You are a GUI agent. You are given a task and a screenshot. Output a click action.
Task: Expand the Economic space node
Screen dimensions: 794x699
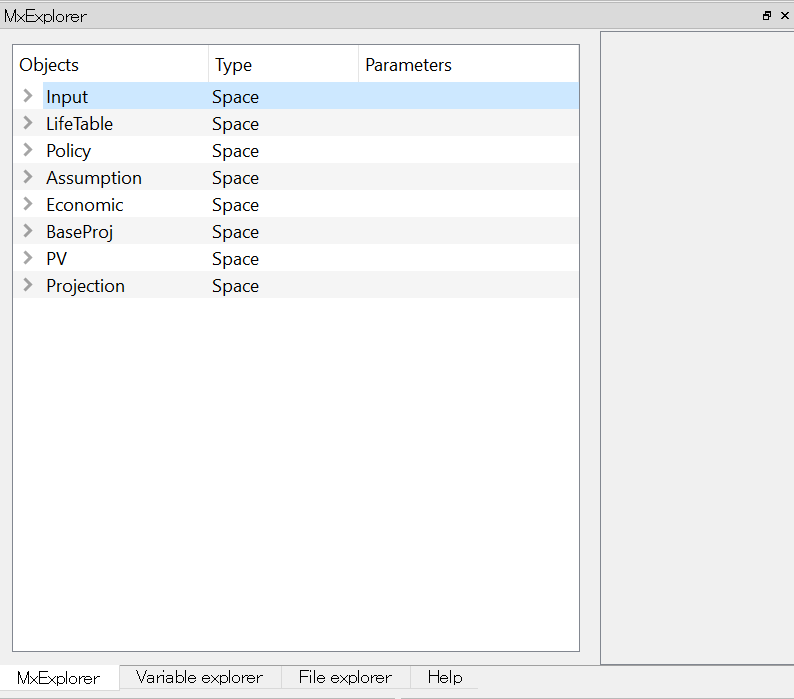click(x=28, y=204)
